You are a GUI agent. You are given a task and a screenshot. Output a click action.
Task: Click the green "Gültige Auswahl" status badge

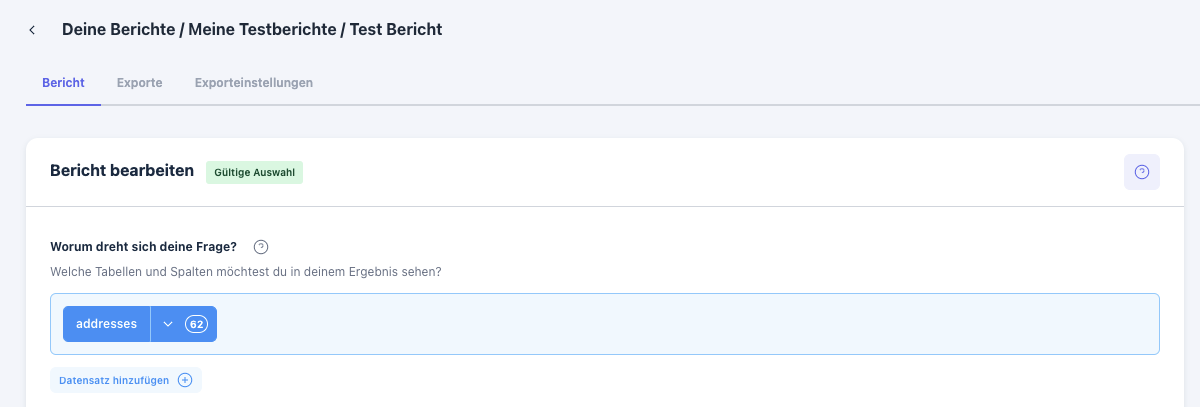pos(254,172)
